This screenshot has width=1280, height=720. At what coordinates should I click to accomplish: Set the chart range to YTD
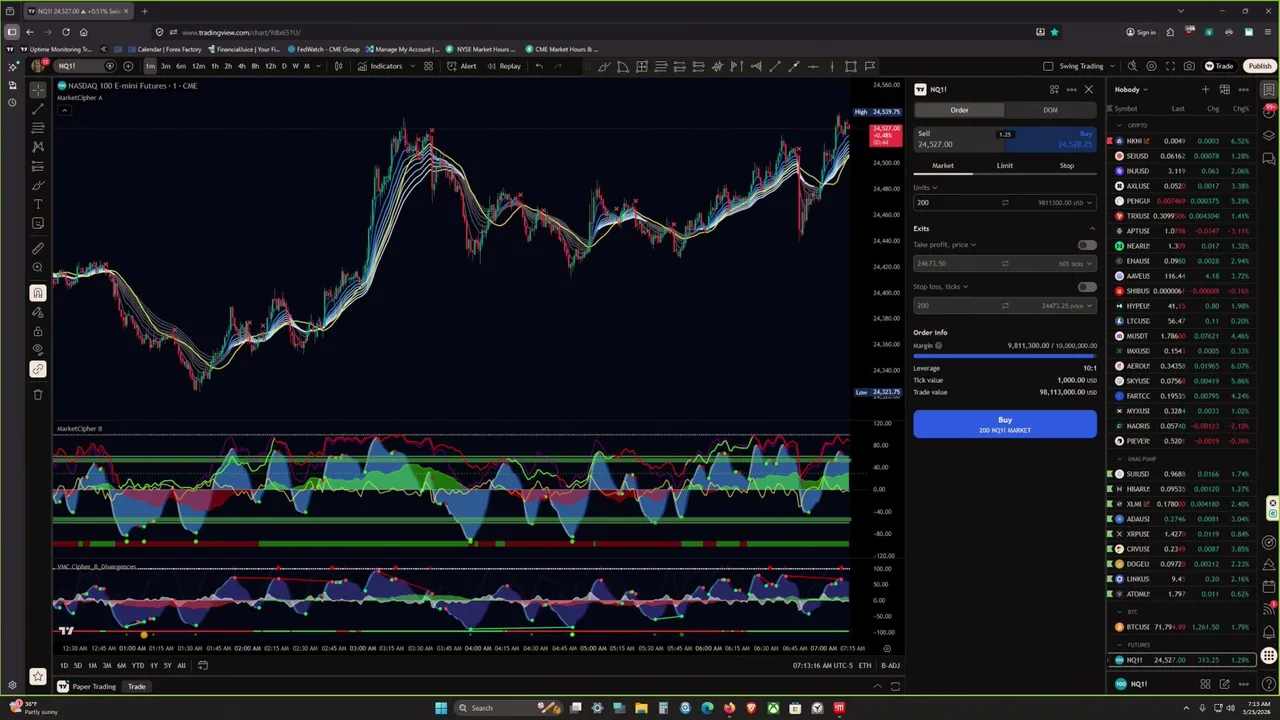pos(137,665)
